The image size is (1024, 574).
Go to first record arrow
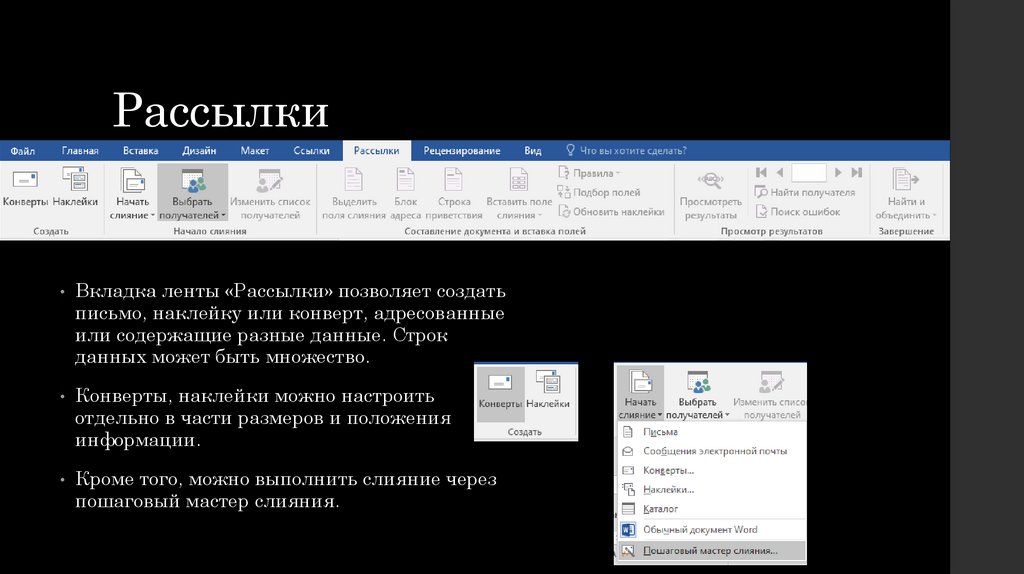tap(761, 172)
